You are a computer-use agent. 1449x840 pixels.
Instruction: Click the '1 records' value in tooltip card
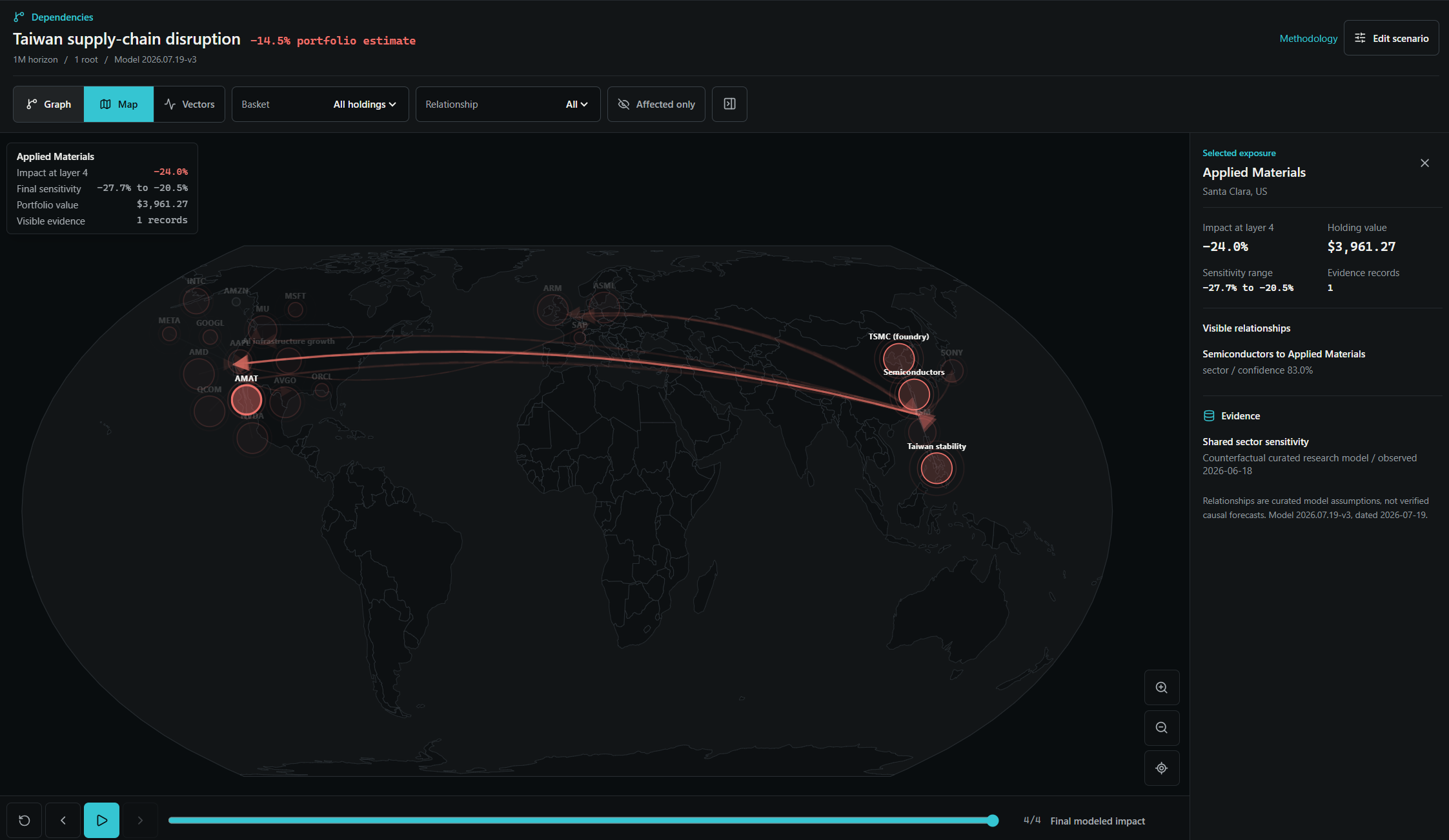click(162, 221)
